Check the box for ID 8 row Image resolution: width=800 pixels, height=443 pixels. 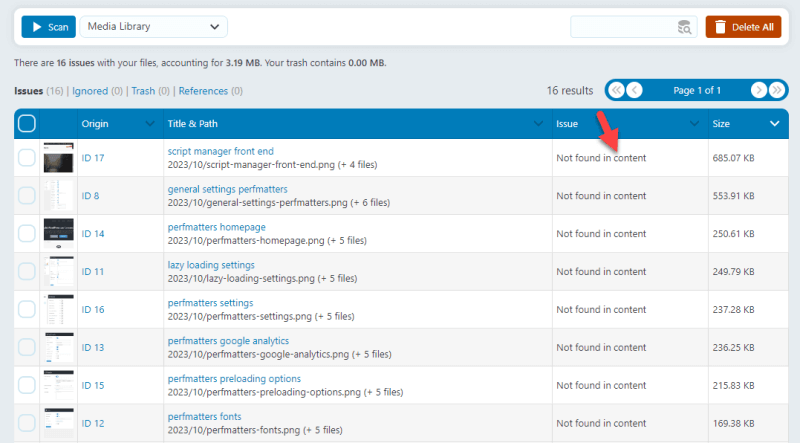(27, 195)
